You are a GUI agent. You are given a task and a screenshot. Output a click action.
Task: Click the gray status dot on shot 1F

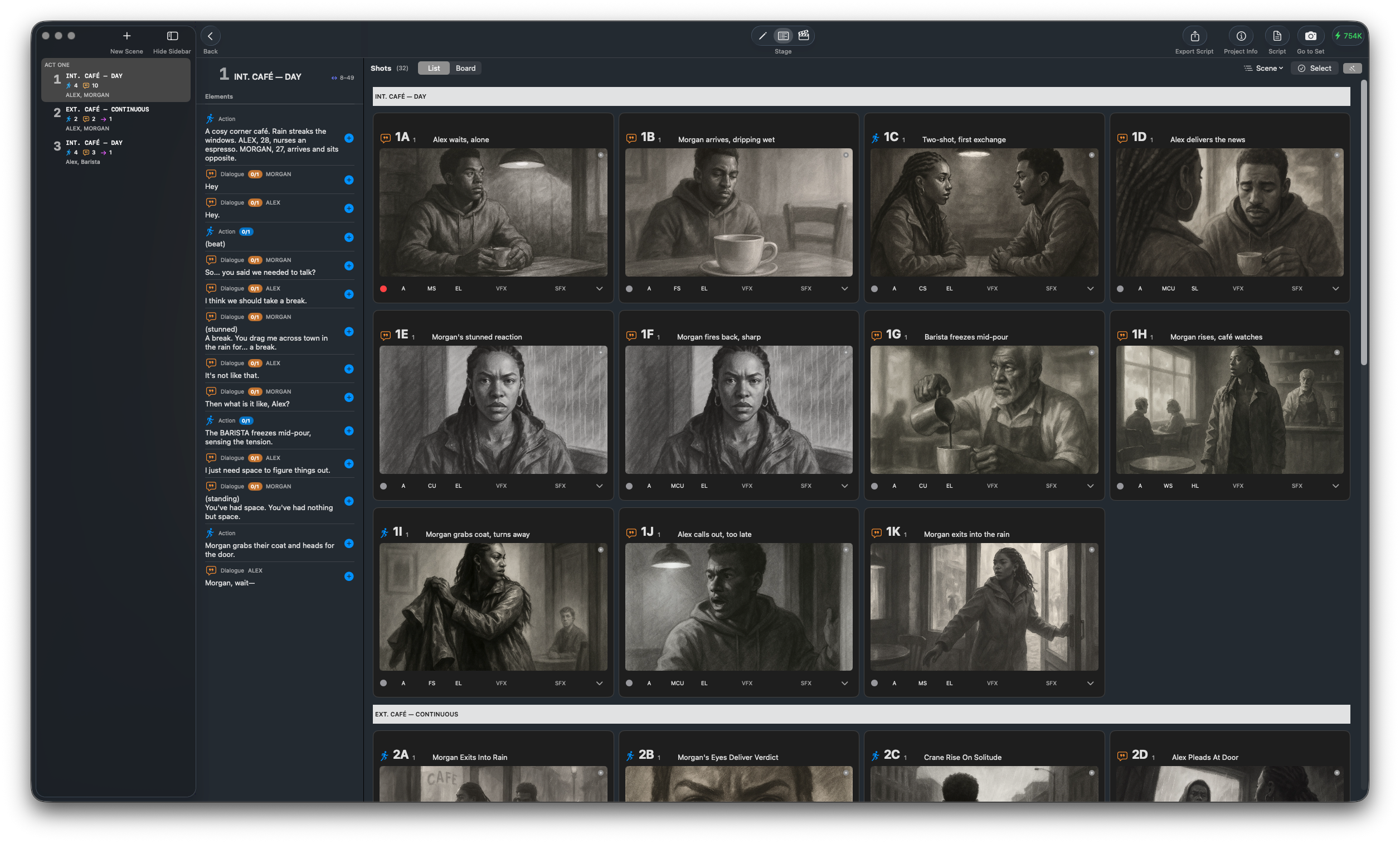click(629, 486)
